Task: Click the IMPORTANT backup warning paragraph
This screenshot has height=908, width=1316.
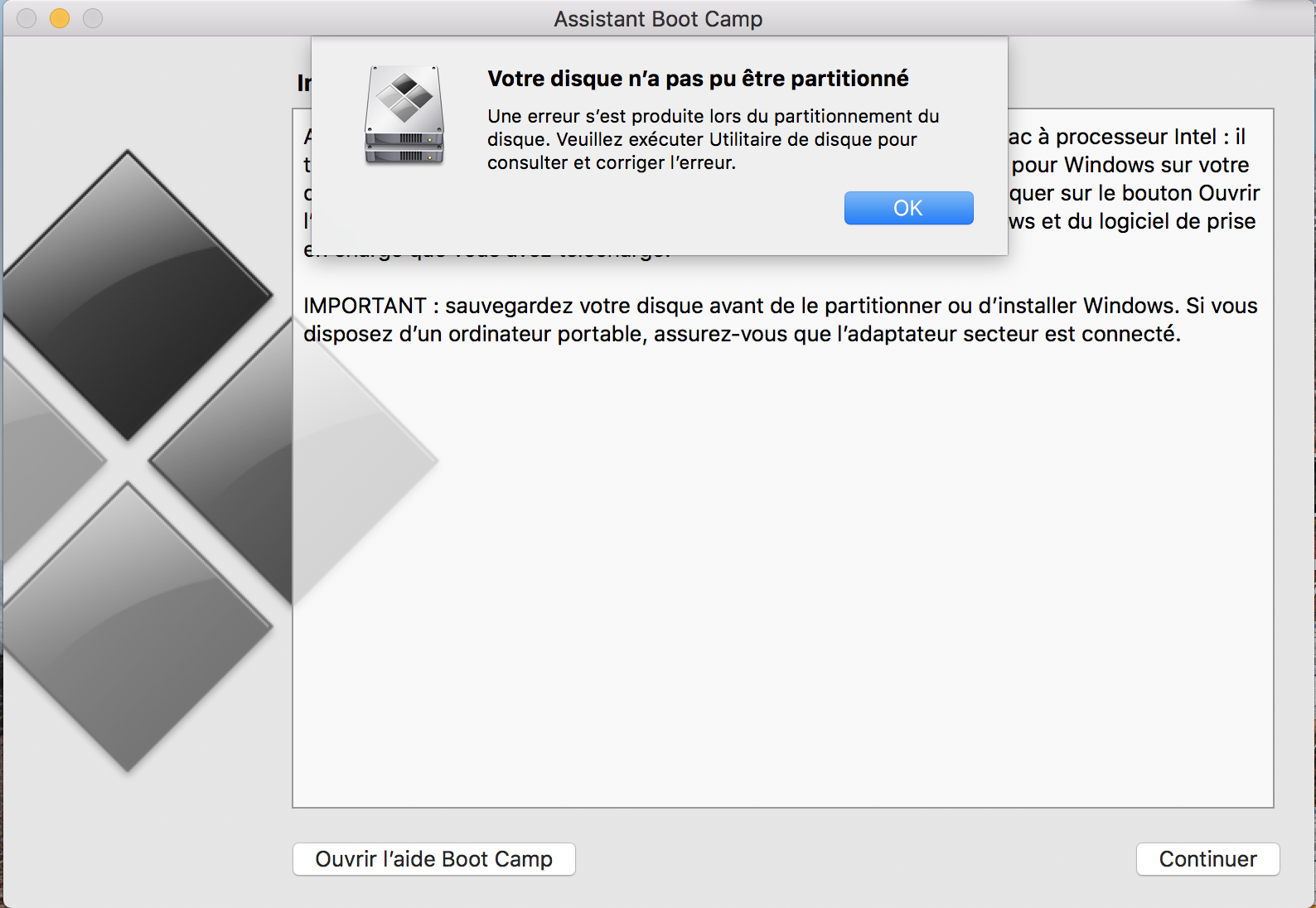Action: coord(780,320)
